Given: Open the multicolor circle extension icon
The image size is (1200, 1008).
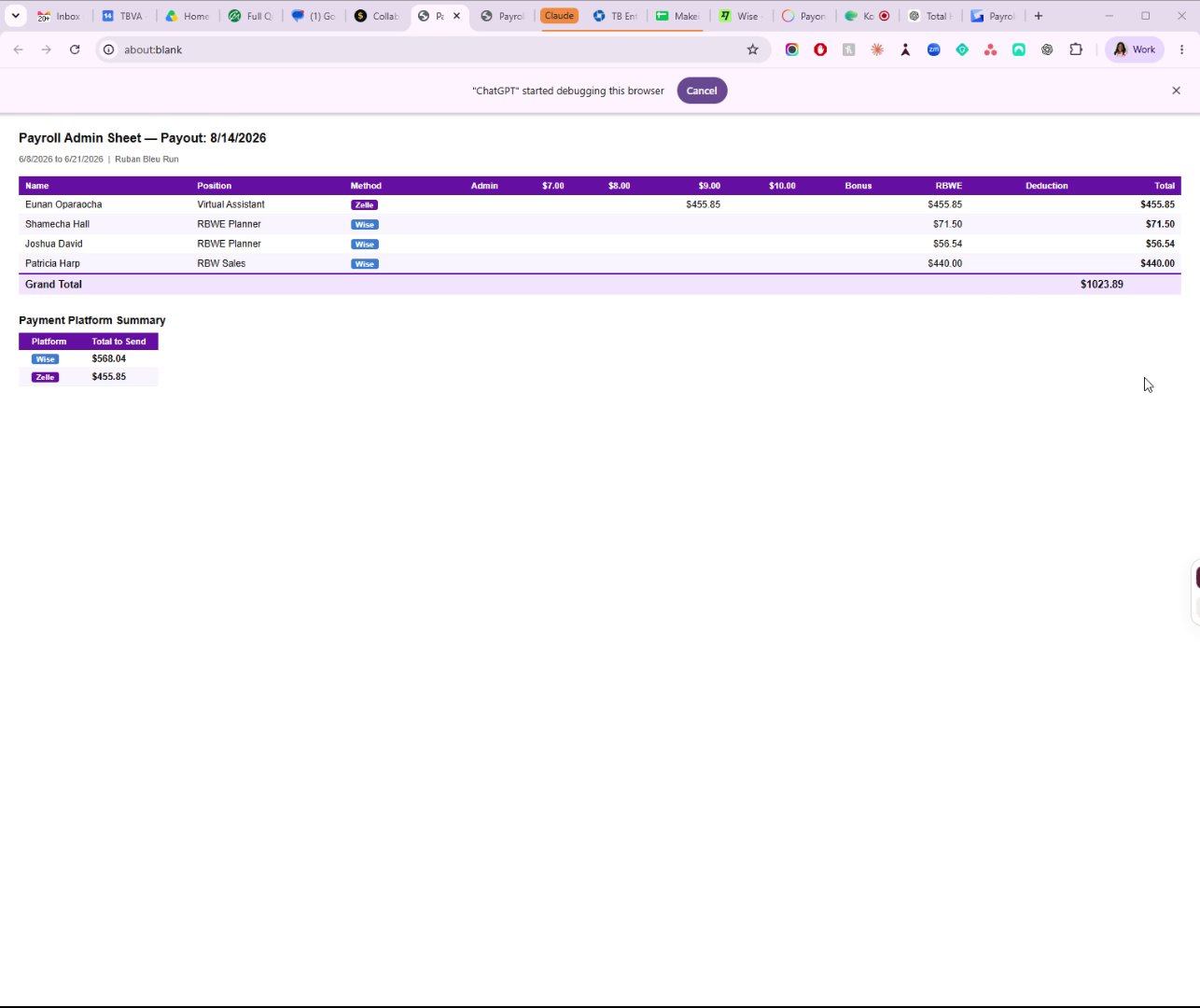Looking at the screenshot, I should click(791, 49).
